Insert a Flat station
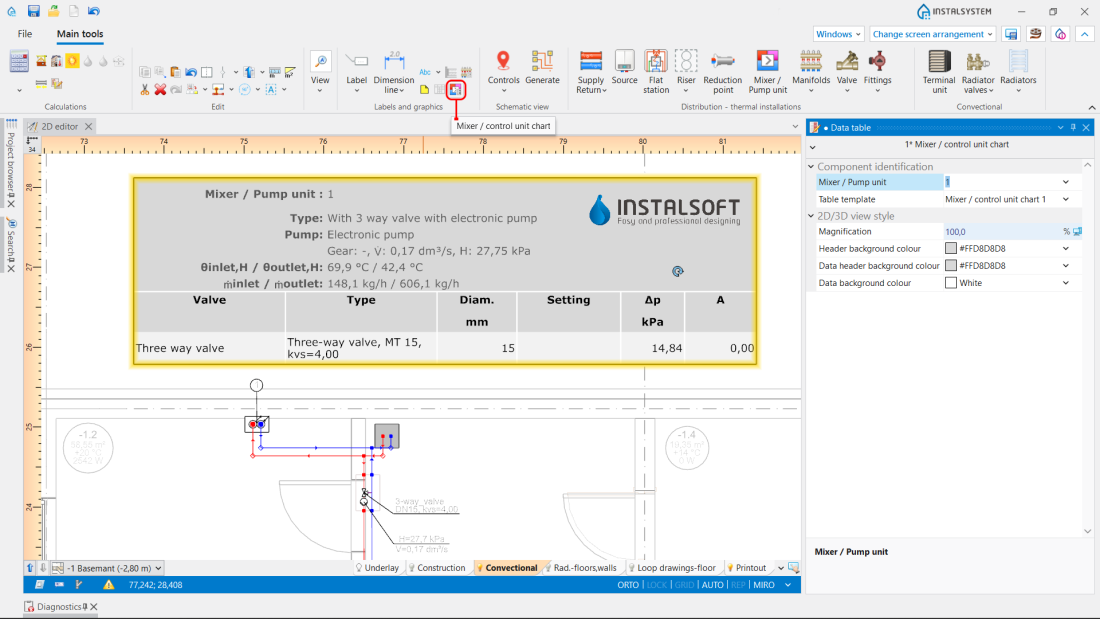 click(x=656, y=72)
